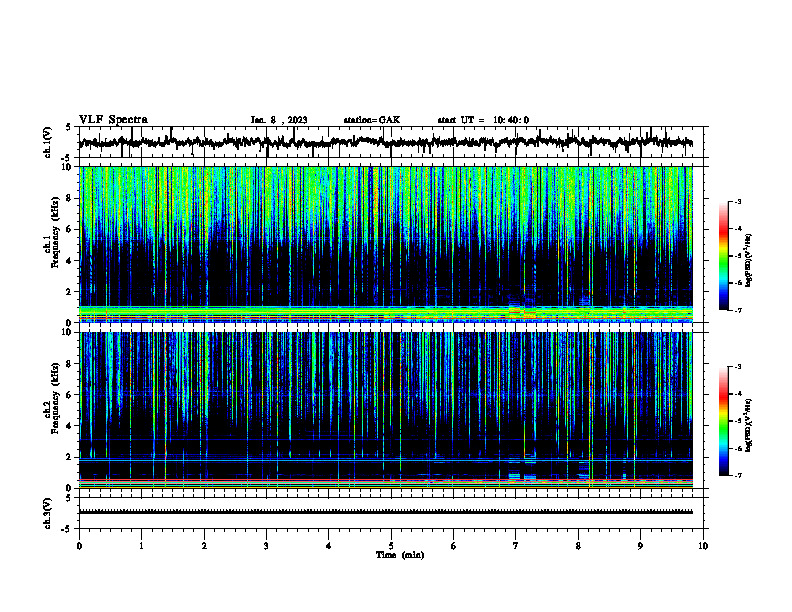This screenshot has height=612, width=792.
Task: Click the red horizontal line in ch.2 spectrogram
Action: pos(385,480)
